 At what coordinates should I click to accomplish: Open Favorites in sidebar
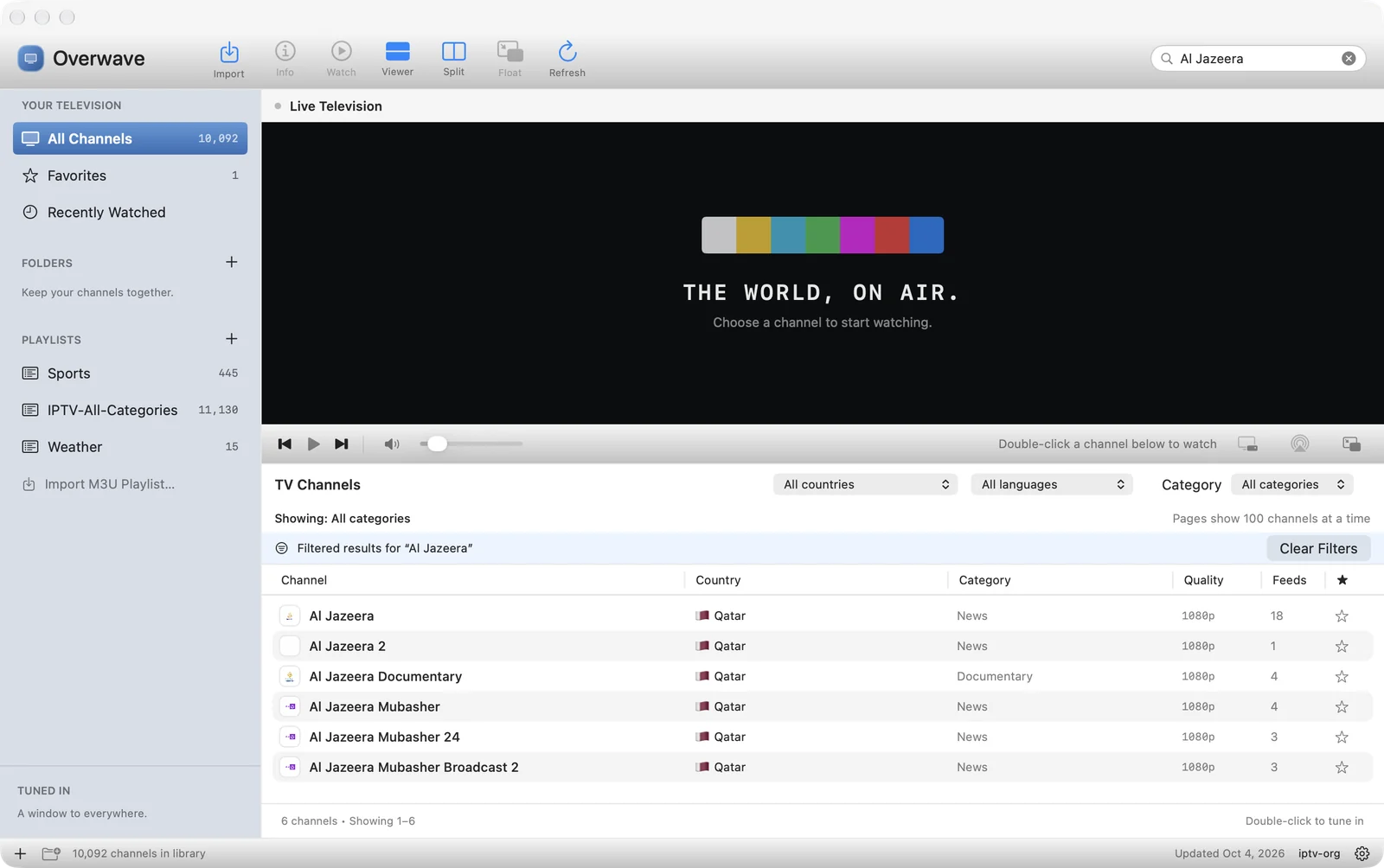tap(131, 176)
